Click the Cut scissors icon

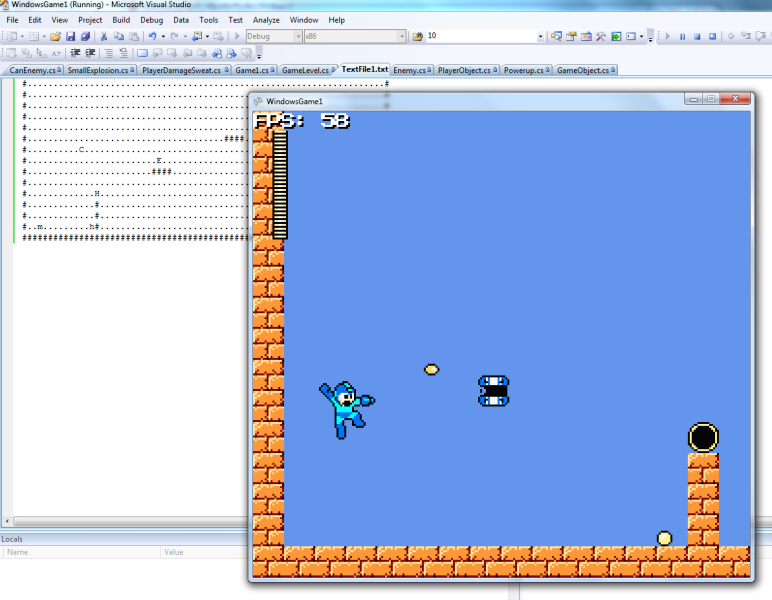[x=104, y=36]
